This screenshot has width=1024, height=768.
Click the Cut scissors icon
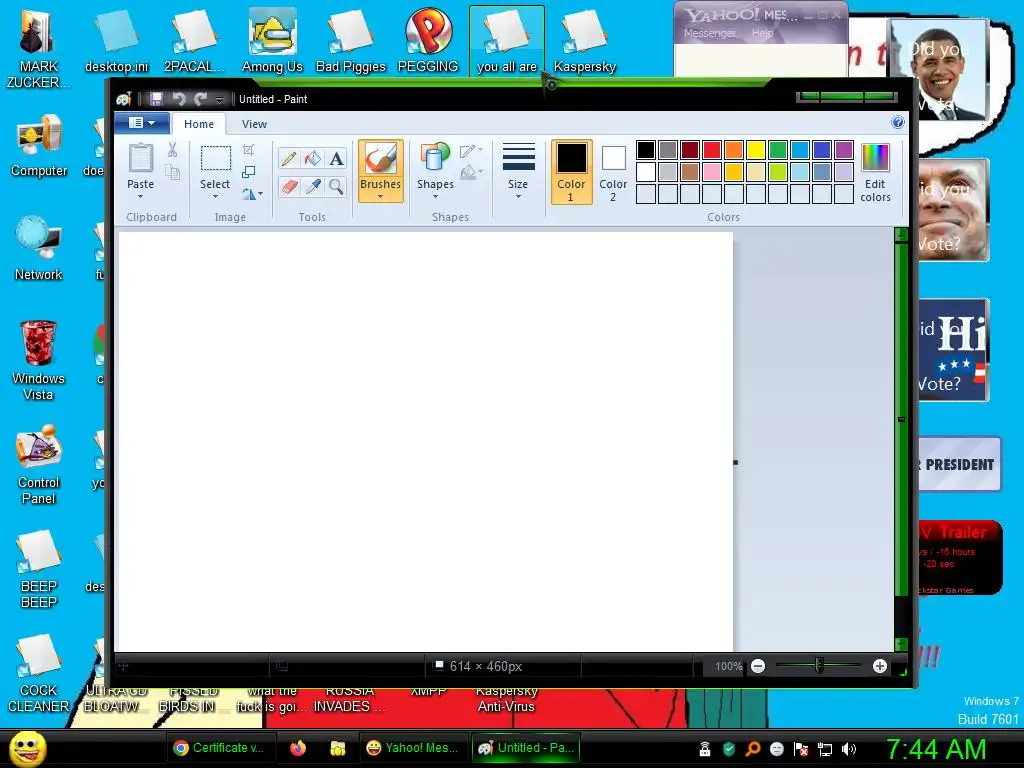pos(172,150)
